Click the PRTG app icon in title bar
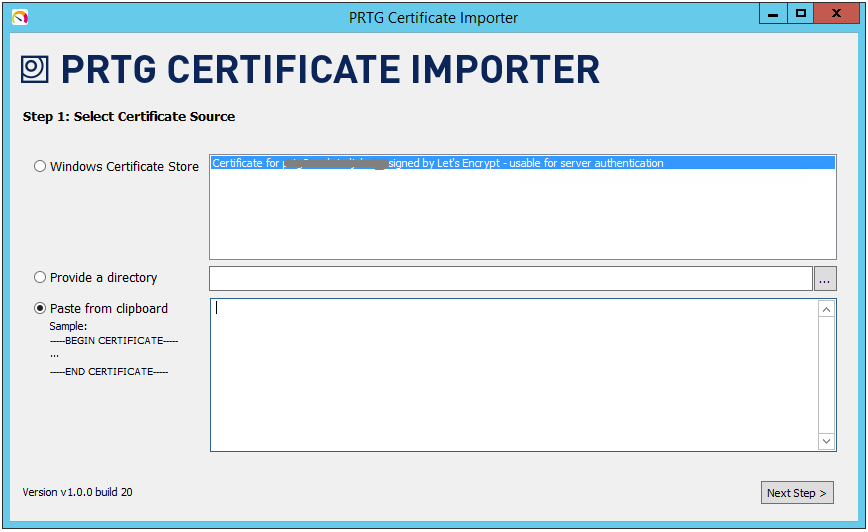868x532 pixels. coord(20,18)
